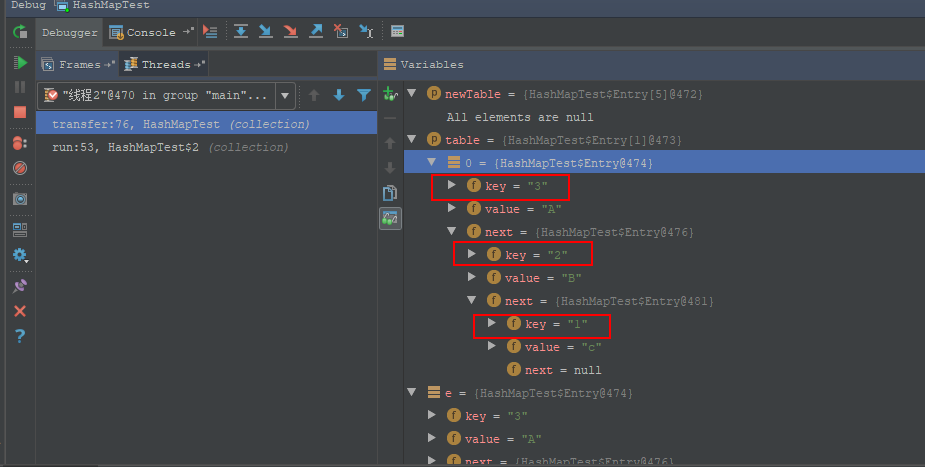Expand value = "A" under table element 0
Image resolution: width=925 pixels, height=467 pixels.
451,208
